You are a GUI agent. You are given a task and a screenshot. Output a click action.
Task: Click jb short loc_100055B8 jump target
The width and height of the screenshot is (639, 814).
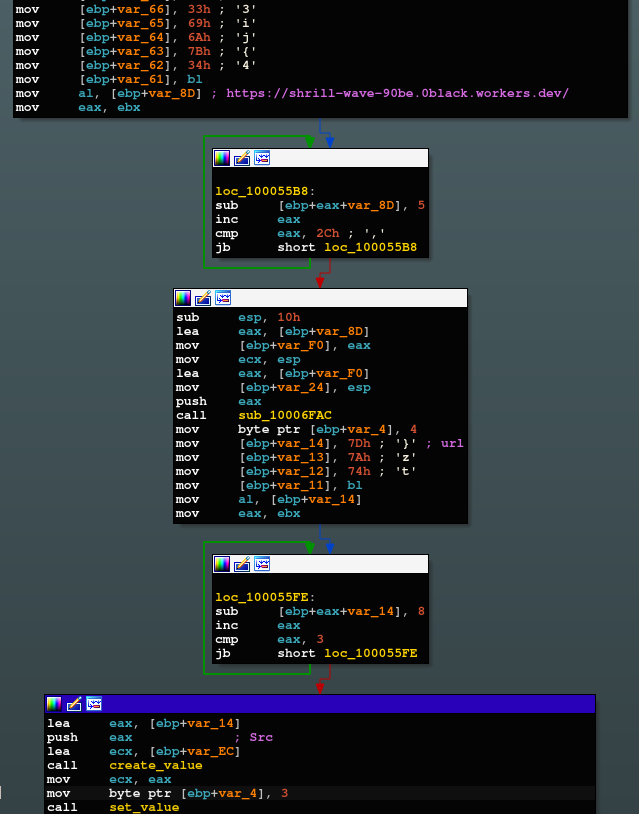click(371, 247)
